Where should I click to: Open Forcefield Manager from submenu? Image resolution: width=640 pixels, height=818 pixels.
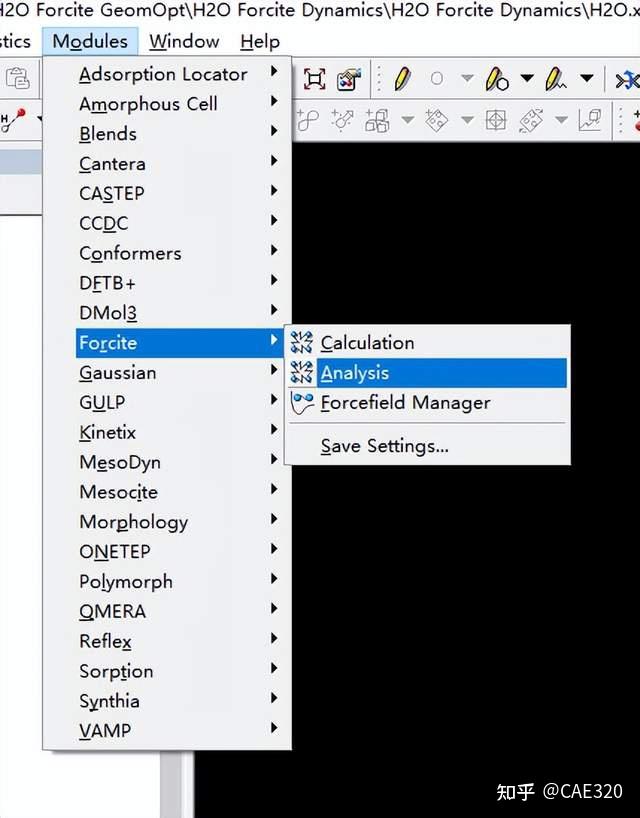point(427,403)
